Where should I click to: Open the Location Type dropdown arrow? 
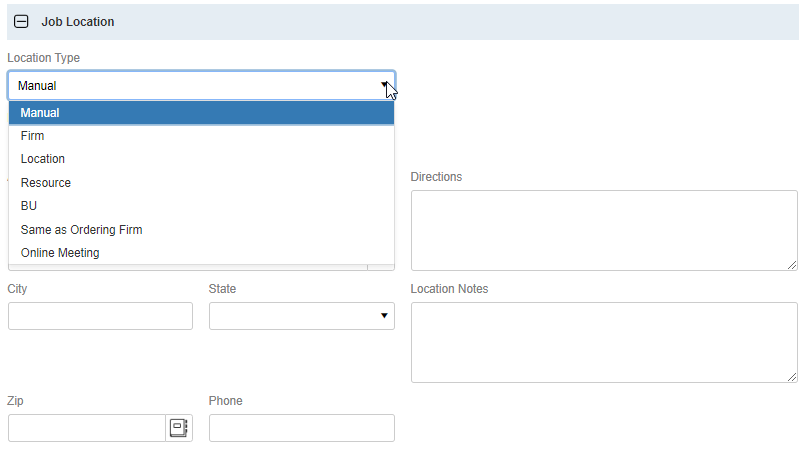384,86
